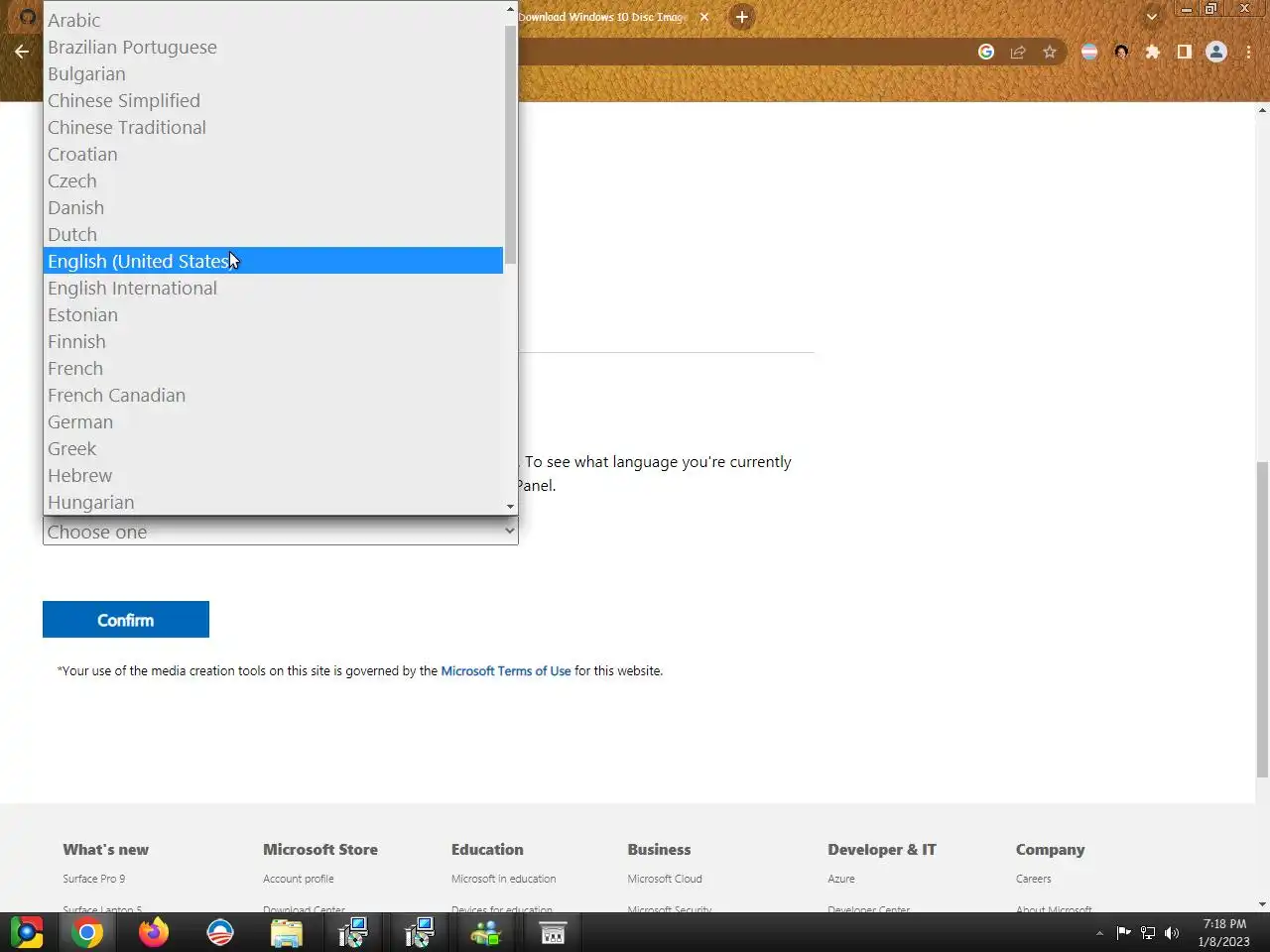Open the Surface Pro 9 footer link
The height and width of the screenshot is (952, 1270).
94,879
